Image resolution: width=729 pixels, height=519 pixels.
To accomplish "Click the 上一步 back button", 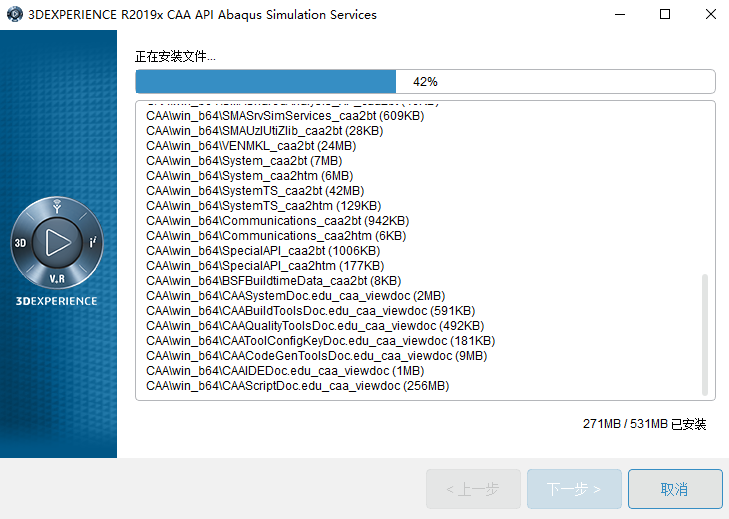I will (x=473, y=489).
